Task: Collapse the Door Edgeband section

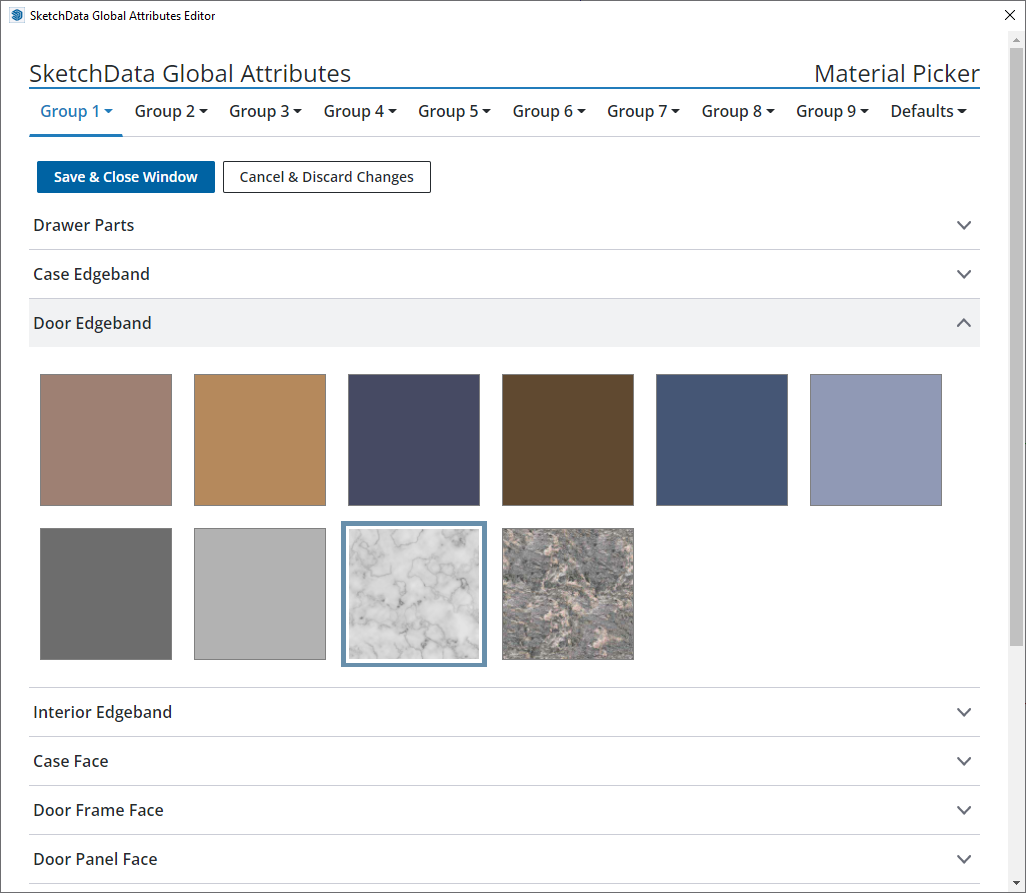Action: pos(504,323)
